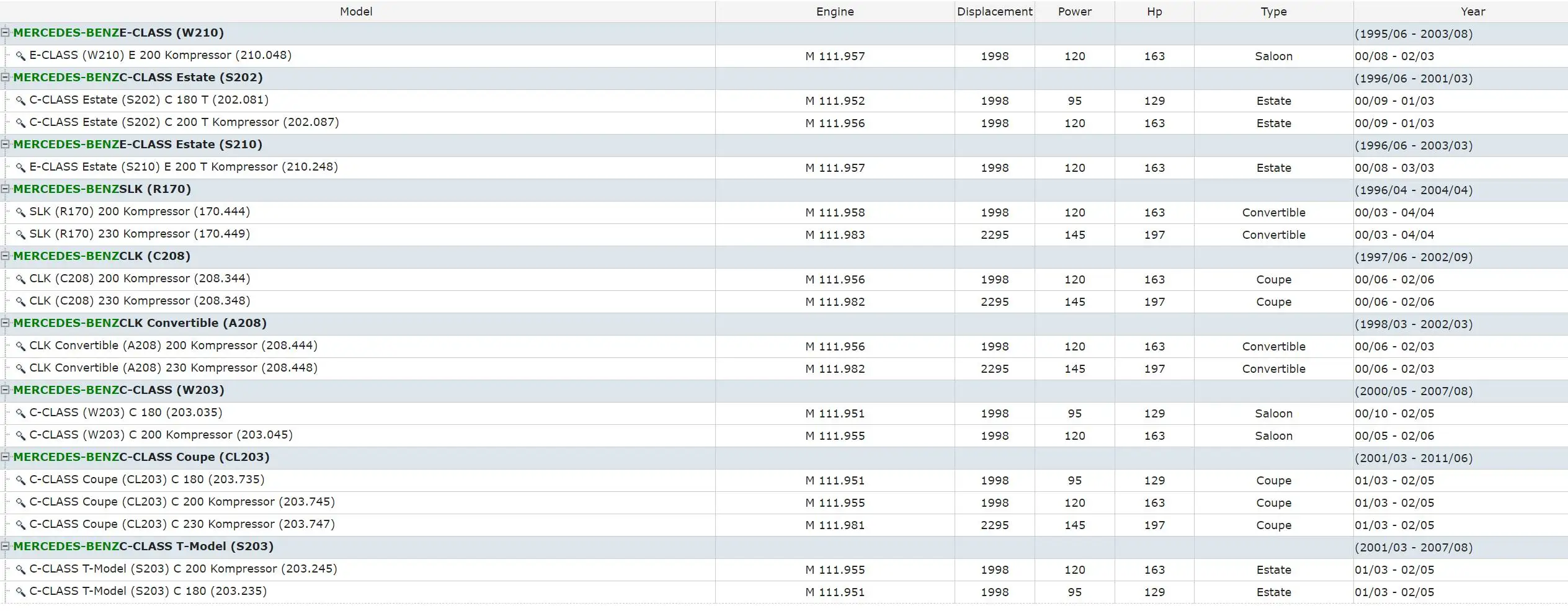
Task: Open magnifier icon for CLK Convertible 200 Kompressor (208.444)
Action: click(x=20, y=346)
